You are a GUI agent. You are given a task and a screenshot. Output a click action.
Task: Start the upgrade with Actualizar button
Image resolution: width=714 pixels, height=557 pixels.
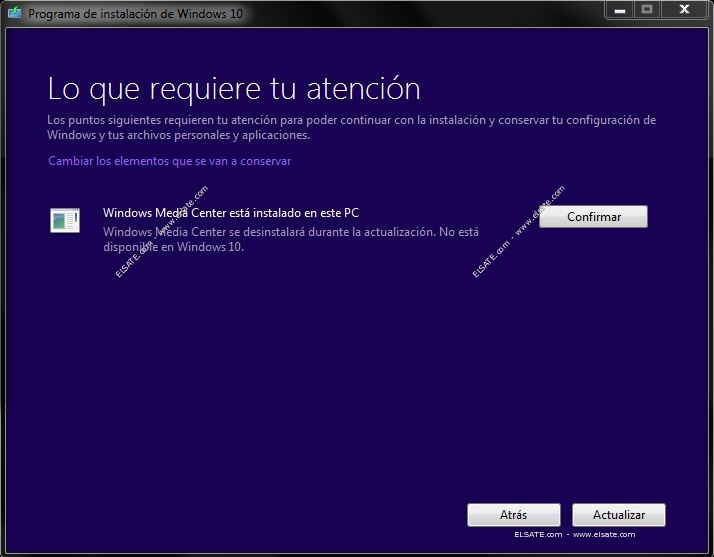point(619,515)
